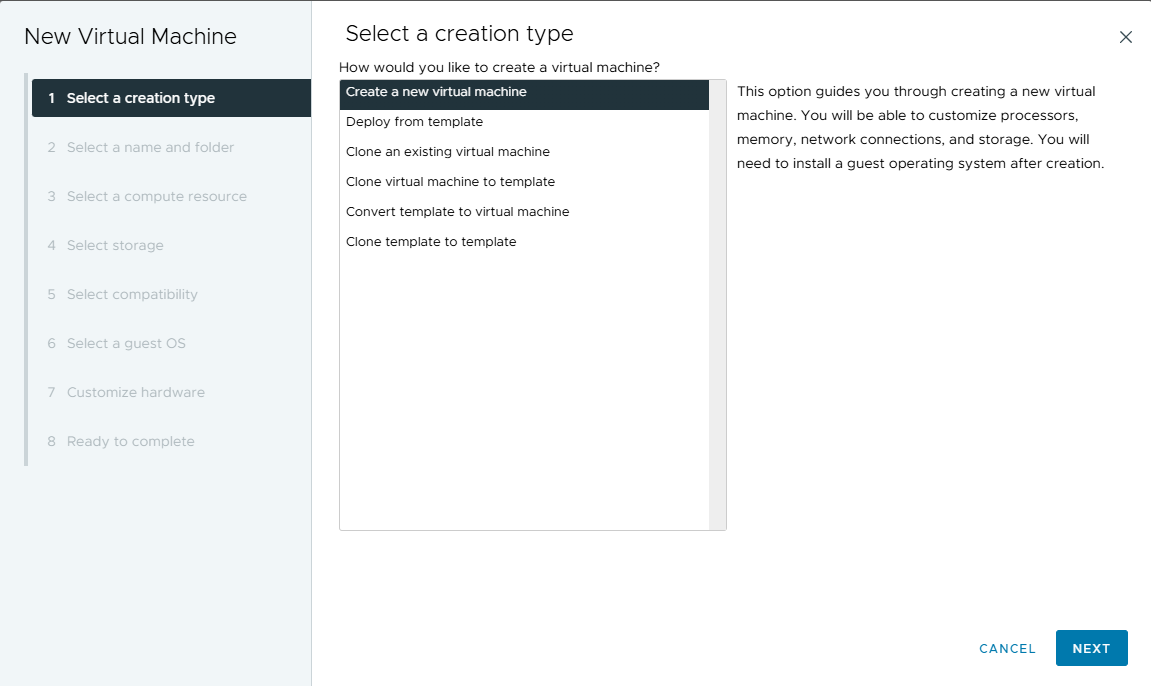
Task: Choose Convert template to virtual machine
Action: pos(457,212)
